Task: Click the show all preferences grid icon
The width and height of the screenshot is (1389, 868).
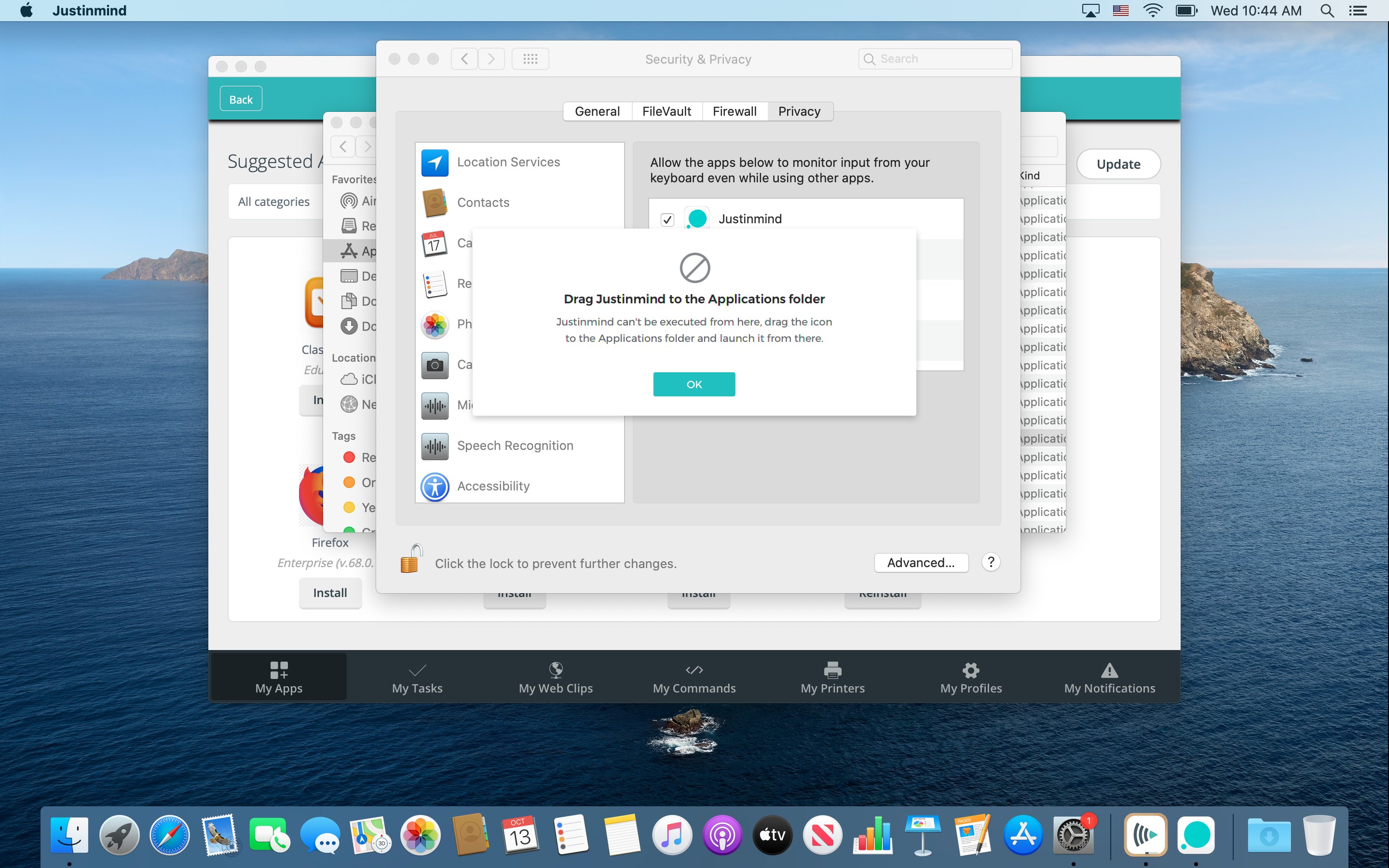Action: tap(530, 59)
